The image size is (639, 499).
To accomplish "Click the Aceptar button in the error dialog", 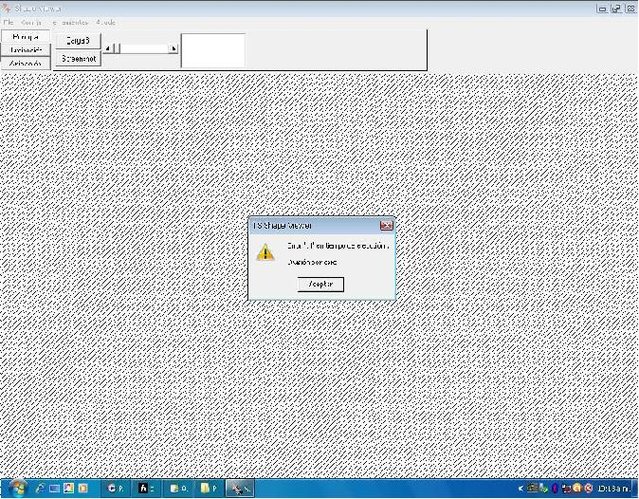I will point(321,284).
